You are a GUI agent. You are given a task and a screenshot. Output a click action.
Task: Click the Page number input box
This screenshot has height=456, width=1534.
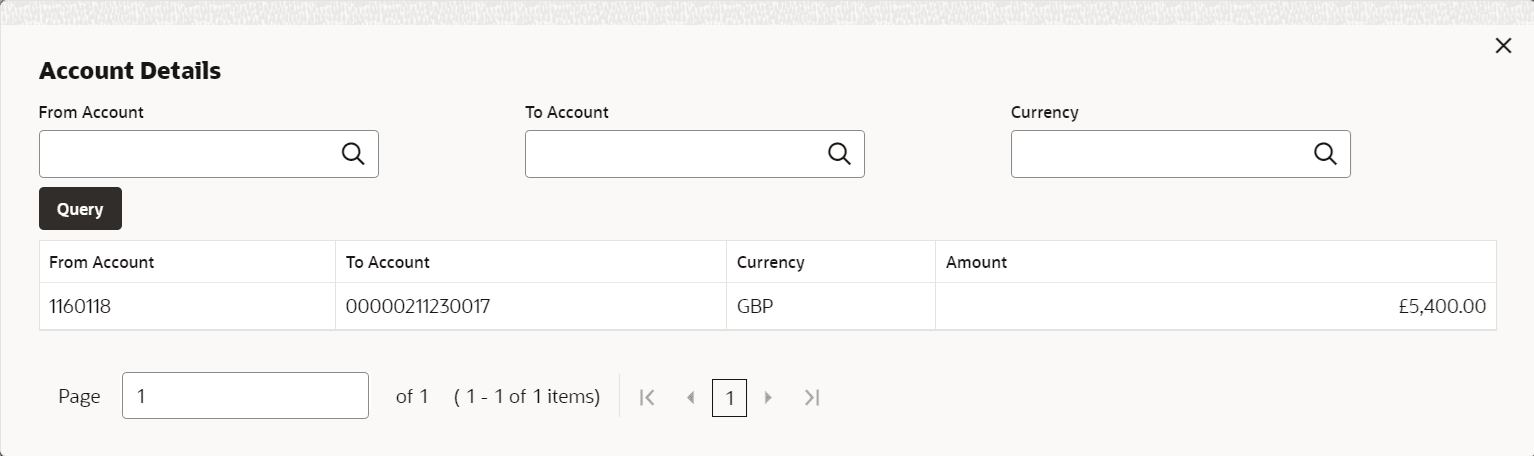[x=245, y=396]
